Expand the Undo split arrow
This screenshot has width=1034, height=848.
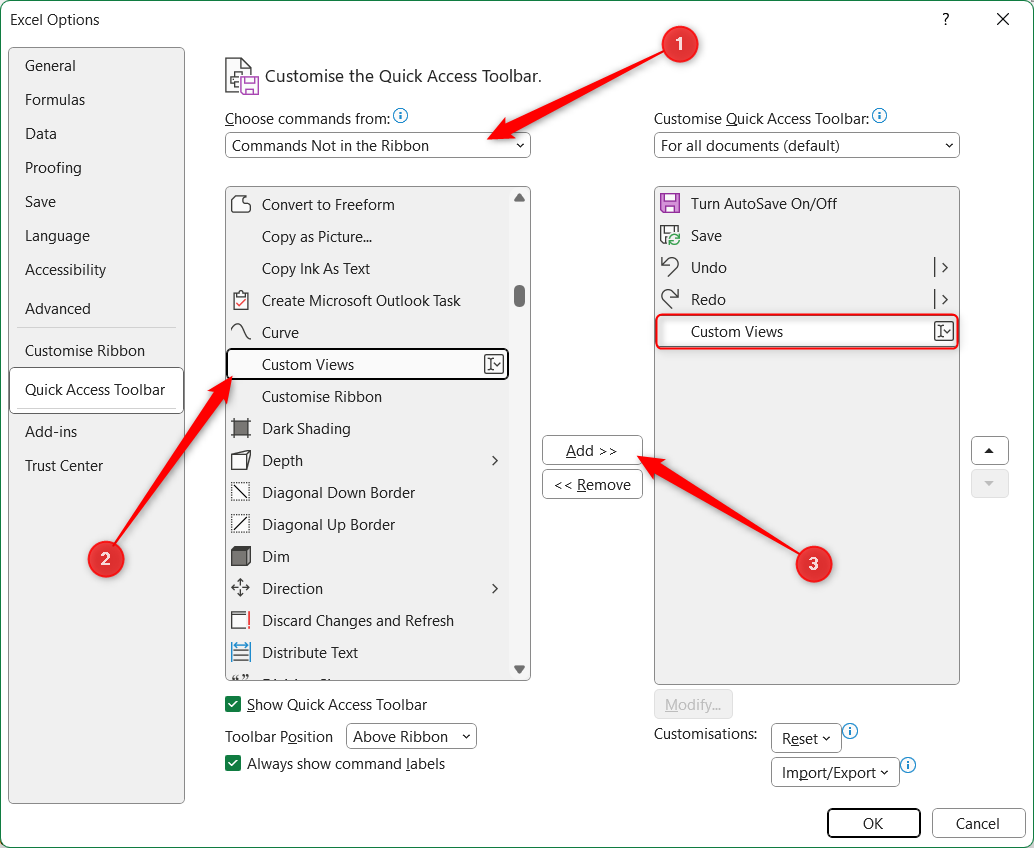tap(944, 267)
